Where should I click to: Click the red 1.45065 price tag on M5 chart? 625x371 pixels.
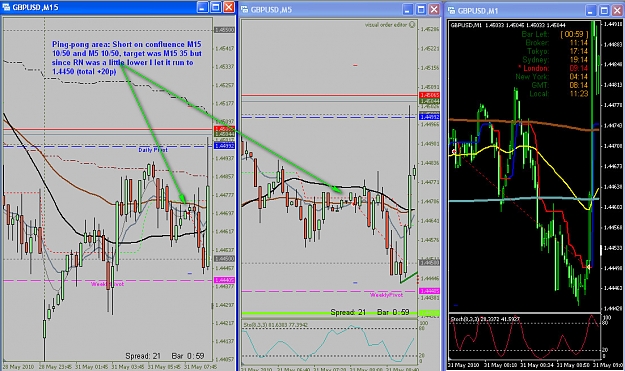(x=429, y=95)
